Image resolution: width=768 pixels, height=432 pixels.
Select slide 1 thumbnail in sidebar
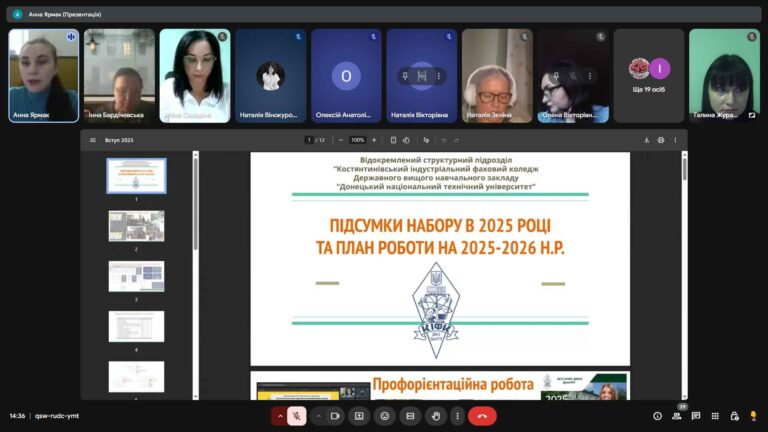pos(136,176)
